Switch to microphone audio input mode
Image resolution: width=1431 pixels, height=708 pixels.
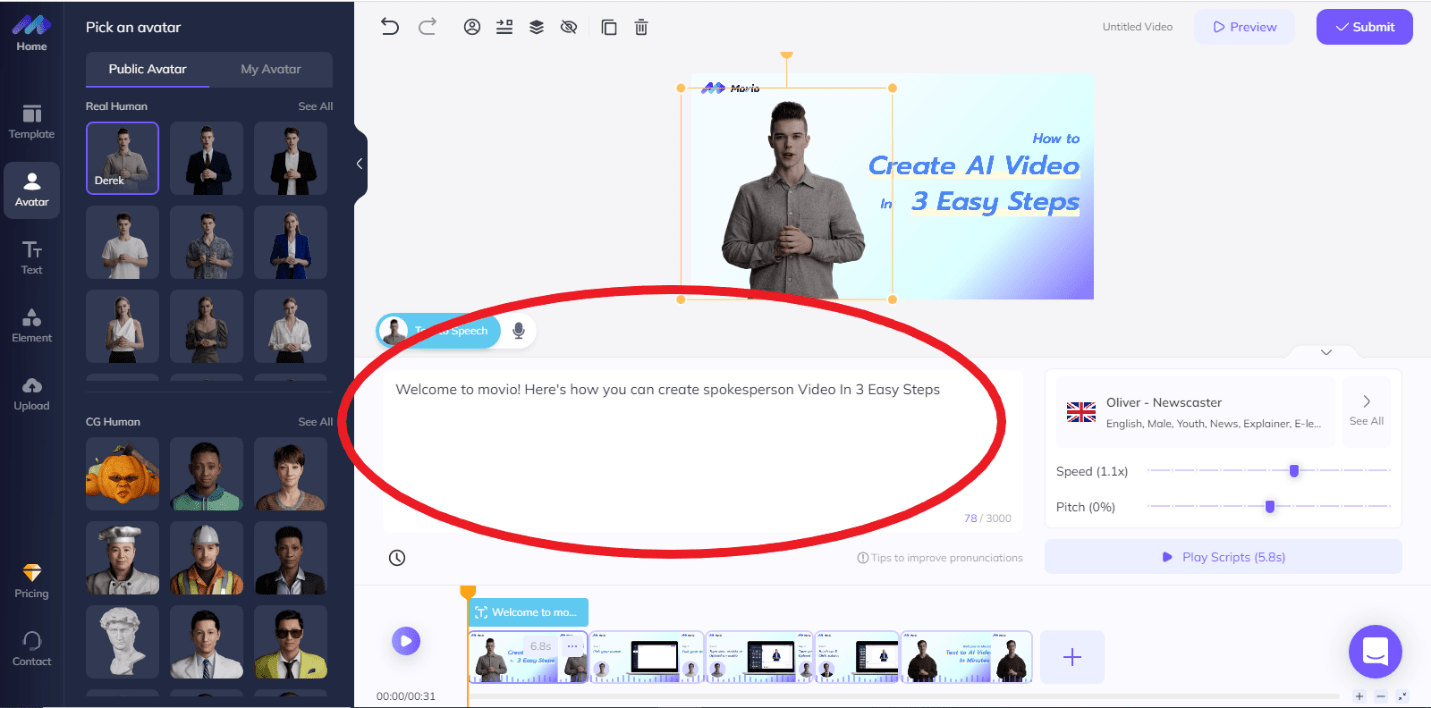pos(518,331)
